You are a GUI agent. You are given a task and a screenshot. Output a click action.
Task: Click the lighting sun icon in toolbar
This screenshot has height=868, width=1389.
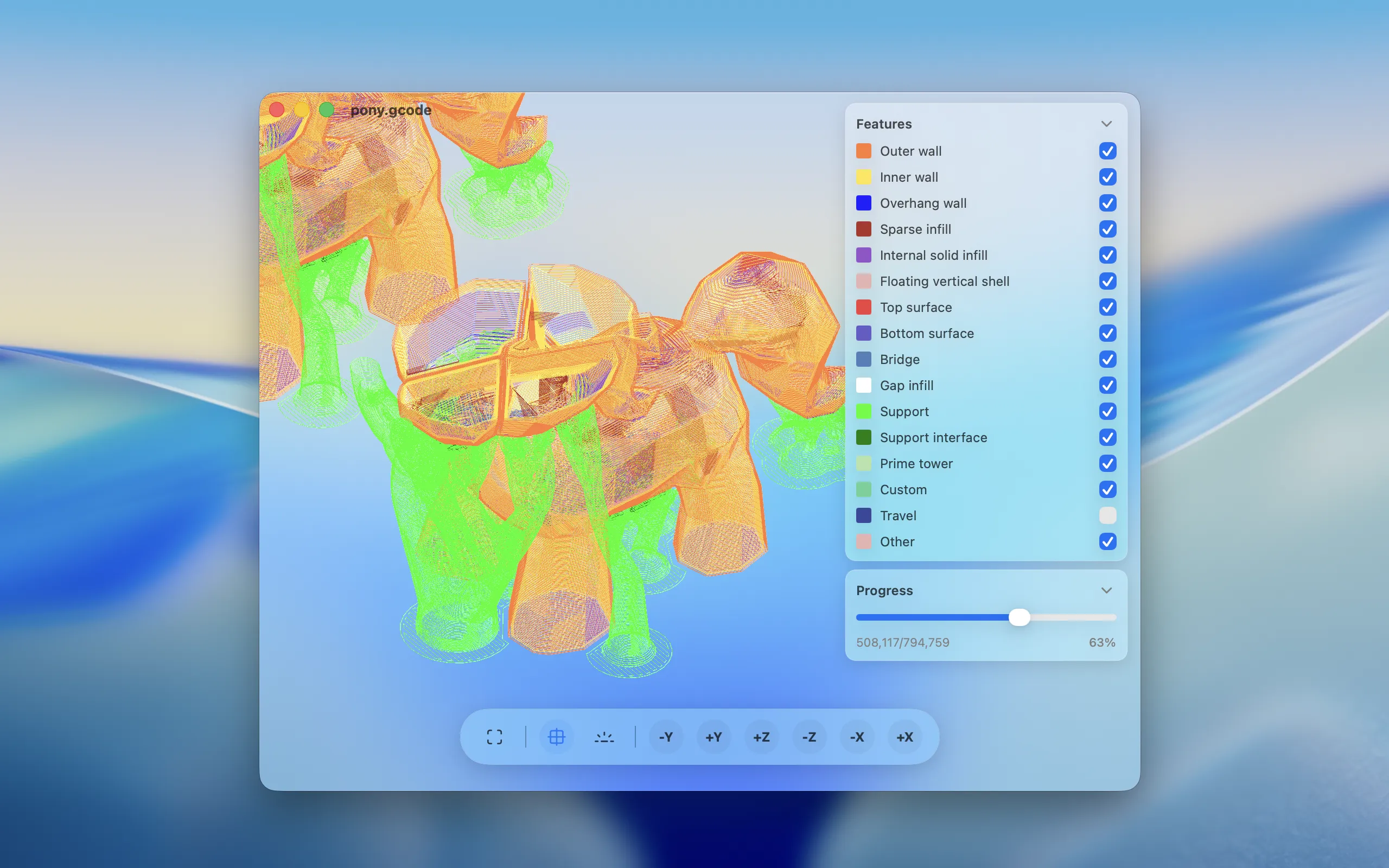click(604, 737)
